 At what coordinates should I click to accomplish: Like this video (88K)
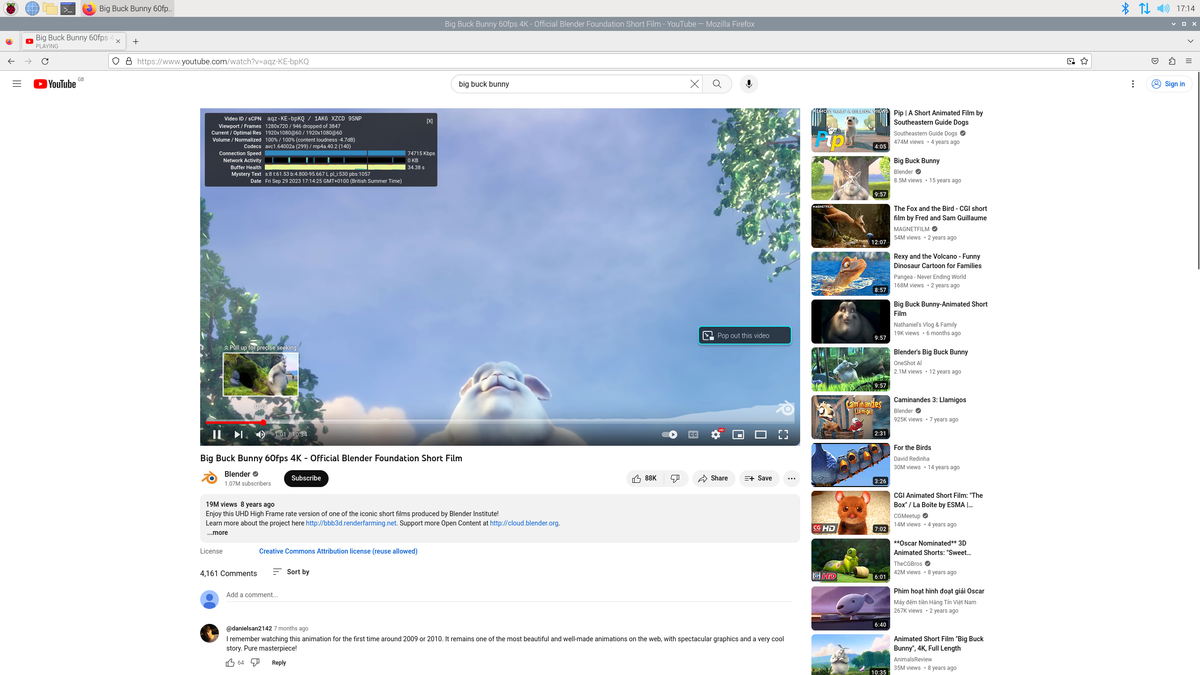click(x=643, y=478)
